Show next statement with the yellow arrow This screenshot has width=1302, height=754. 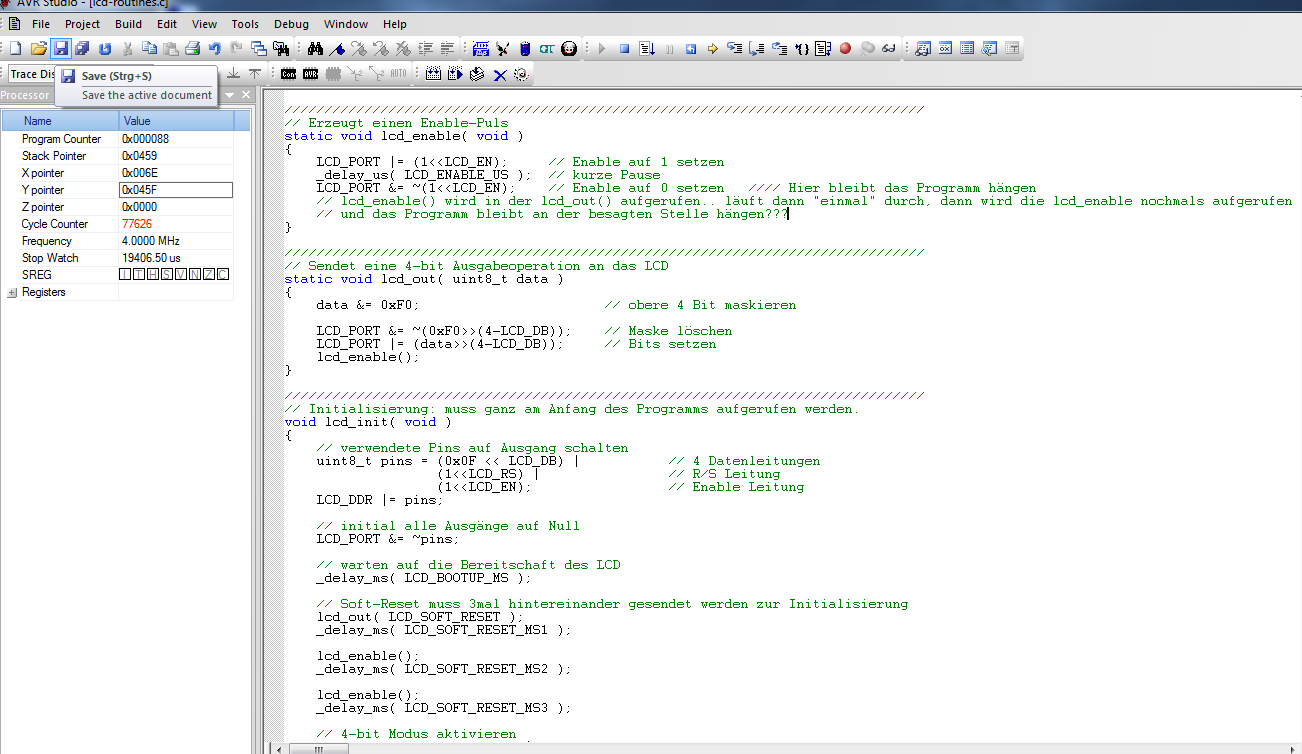713,48
